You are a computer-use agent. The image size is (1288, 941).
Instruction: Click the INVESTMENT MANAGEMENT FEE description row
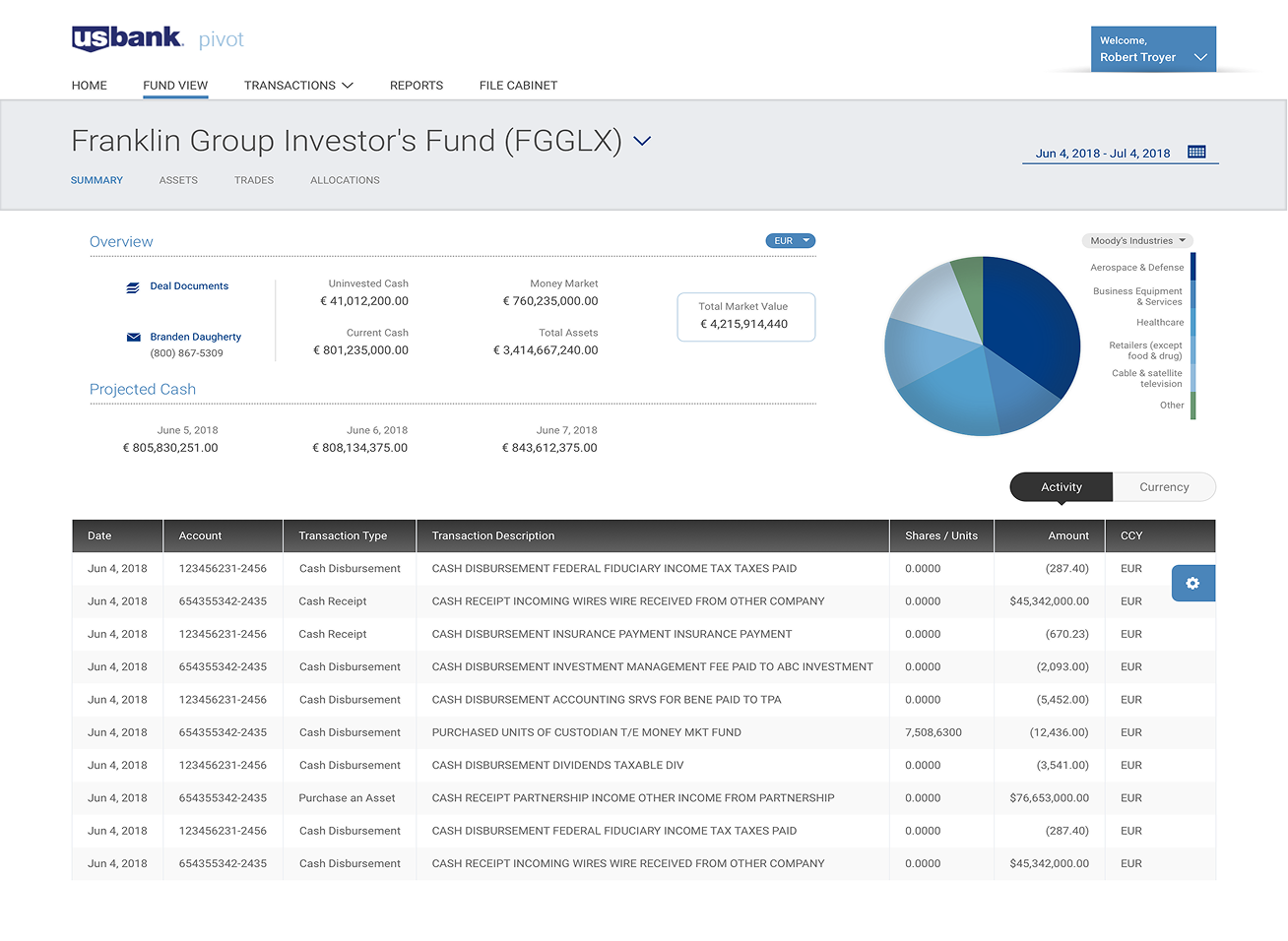point(653,667)
